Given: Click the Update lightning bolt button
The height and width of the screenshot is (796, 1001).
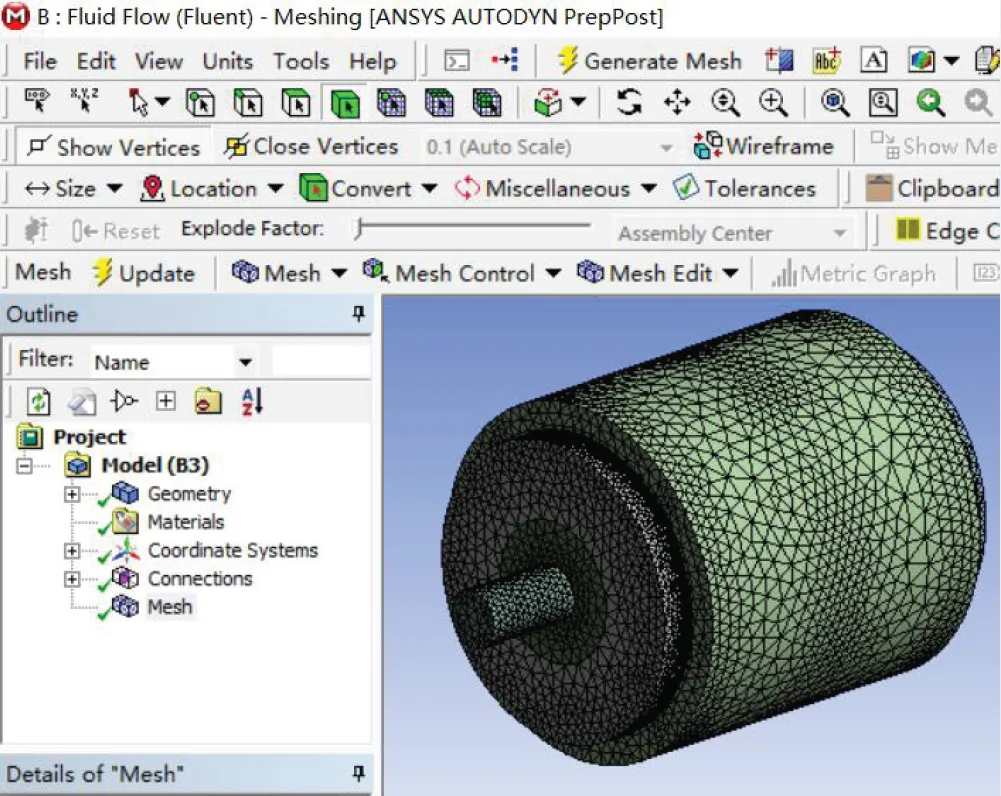Looking at the screenshot, I should click(x=144, y=273).
